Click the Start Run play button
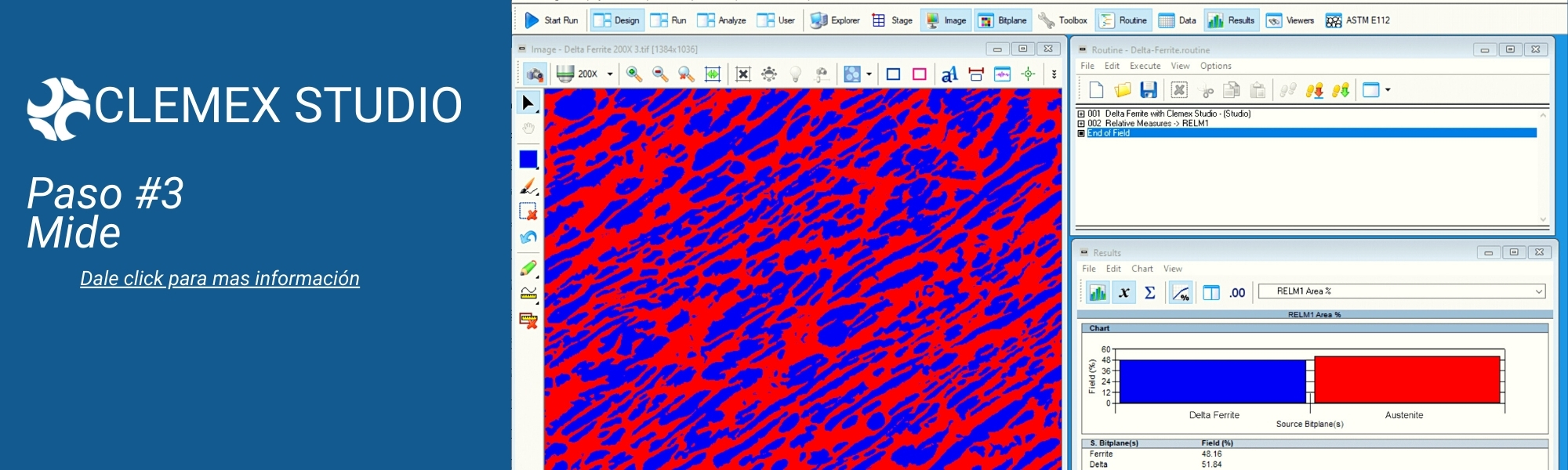Screen dimensions: 1568x470 pyautogui.click(x=550, y=20)
